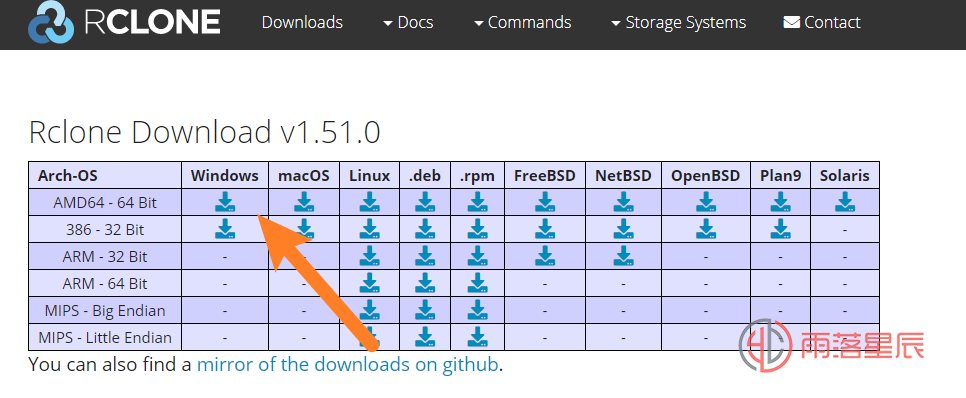Expand the Storage Systems dropdown
Screen dimensions: 966x398
(678, 23)
